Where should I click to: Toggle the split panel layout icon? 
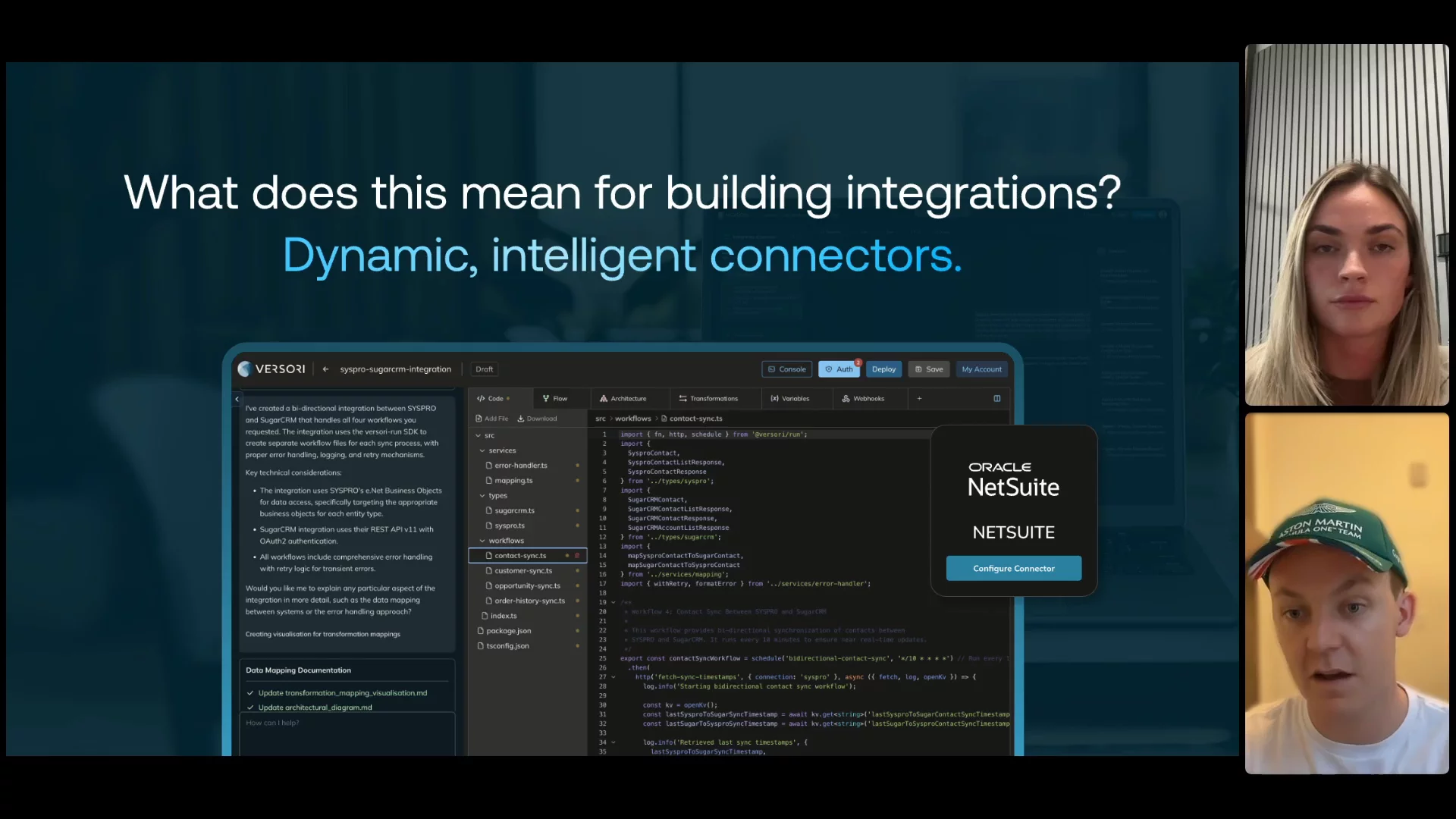tap(997, 399)
